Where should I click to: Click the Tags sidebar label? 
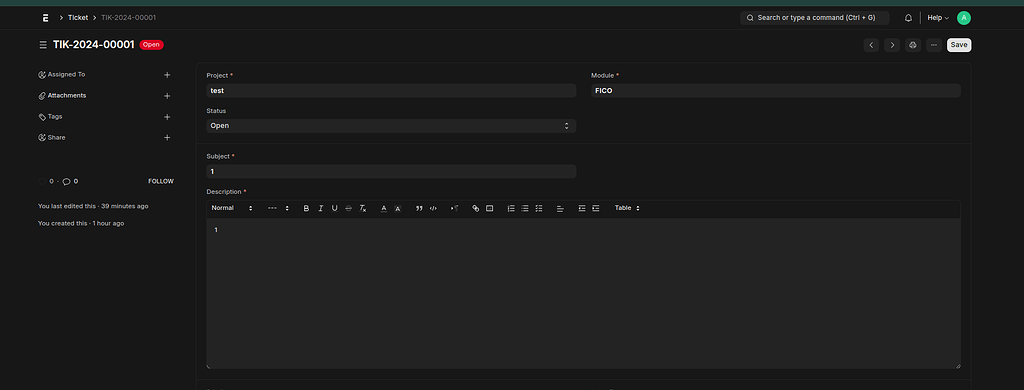coord(55,116)
